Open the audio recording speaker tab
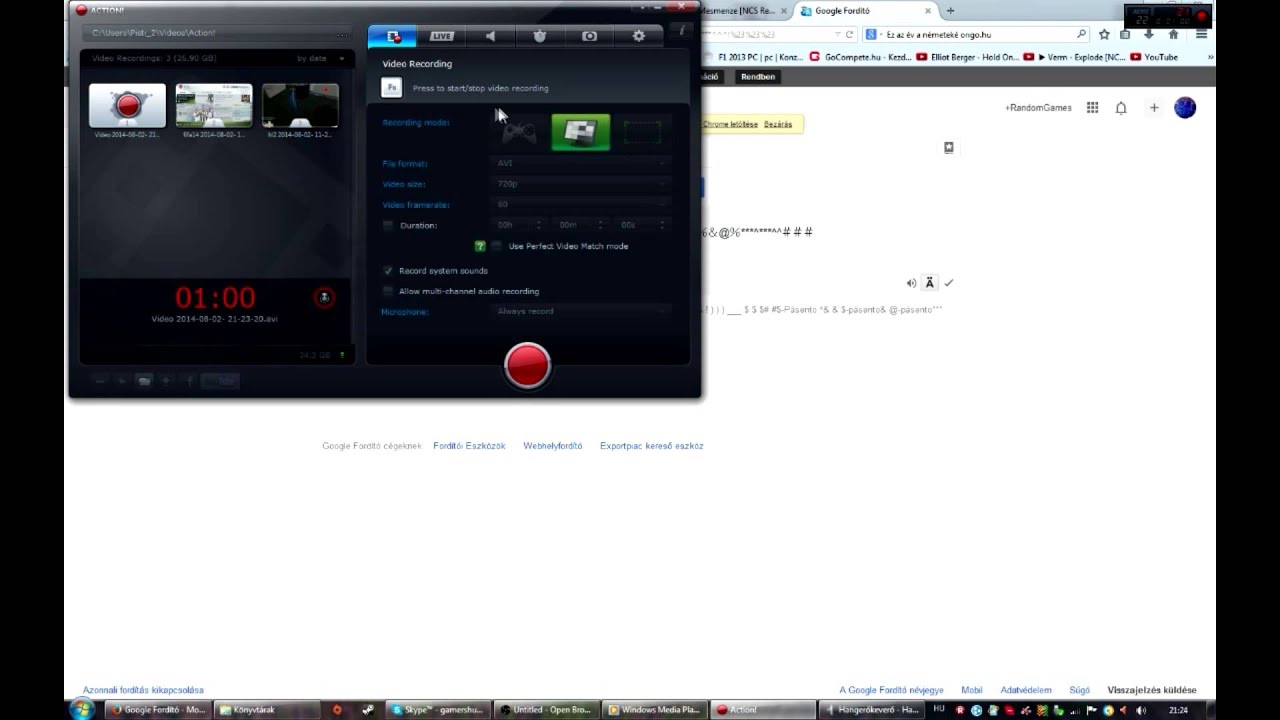 (x=491, y=36)
